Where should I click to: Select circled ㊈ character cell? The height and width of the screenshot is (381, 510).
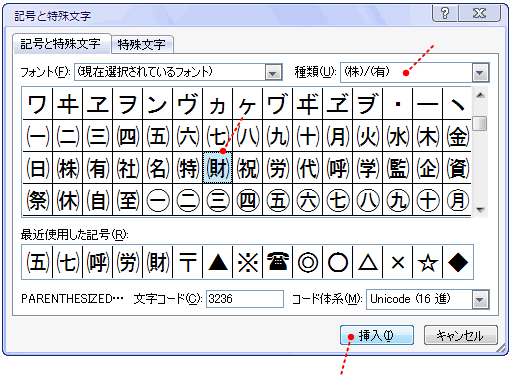(398, 200)
